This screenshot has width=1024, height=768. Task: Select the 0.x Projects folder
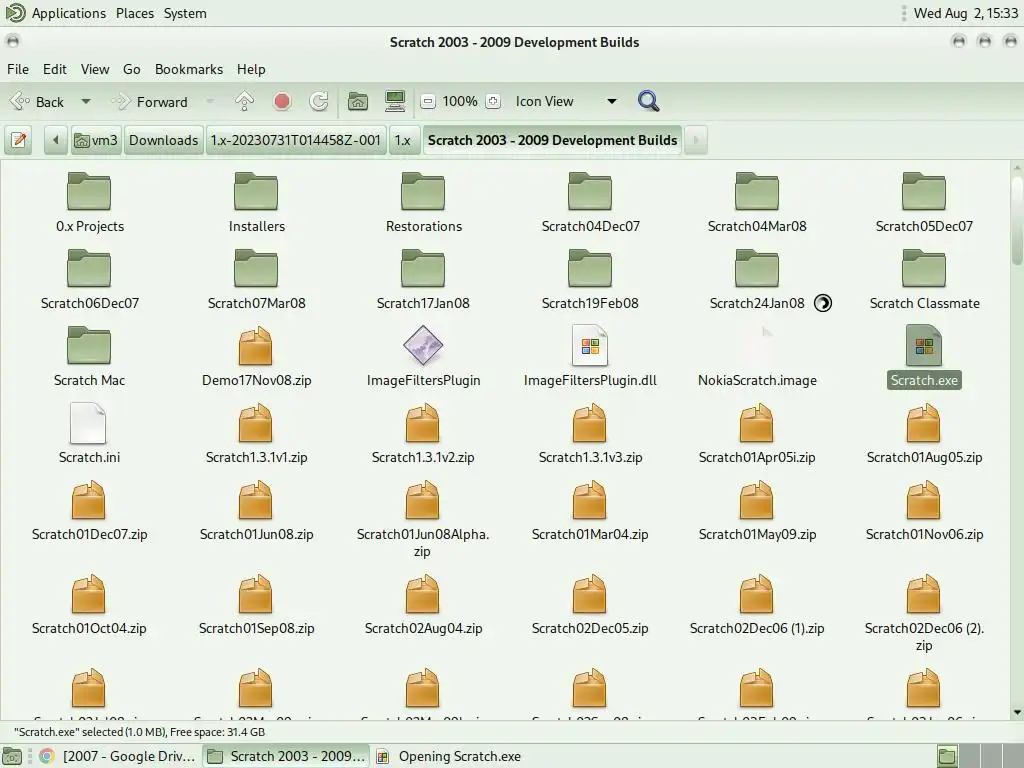coord(89,203)
